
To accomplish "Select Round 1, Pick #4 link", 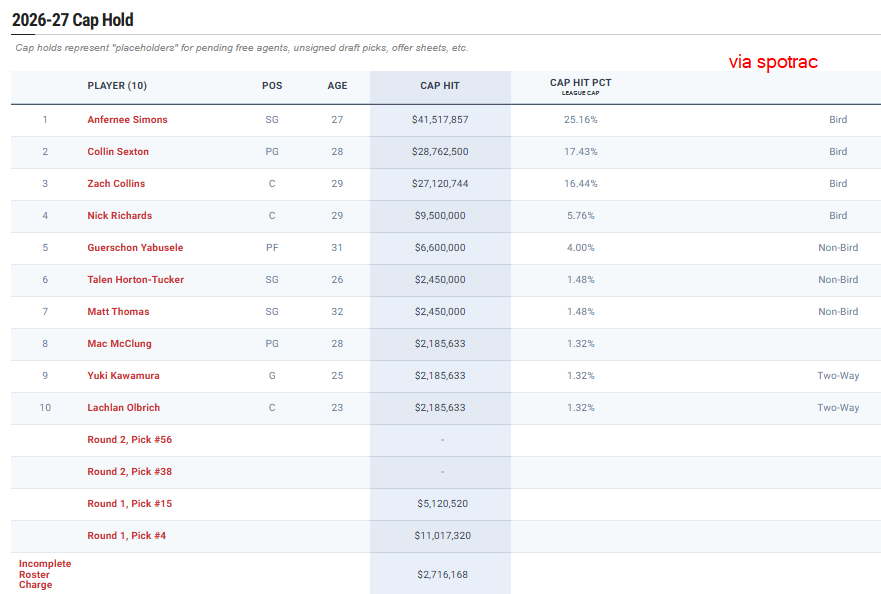I will tap(126, 536).
